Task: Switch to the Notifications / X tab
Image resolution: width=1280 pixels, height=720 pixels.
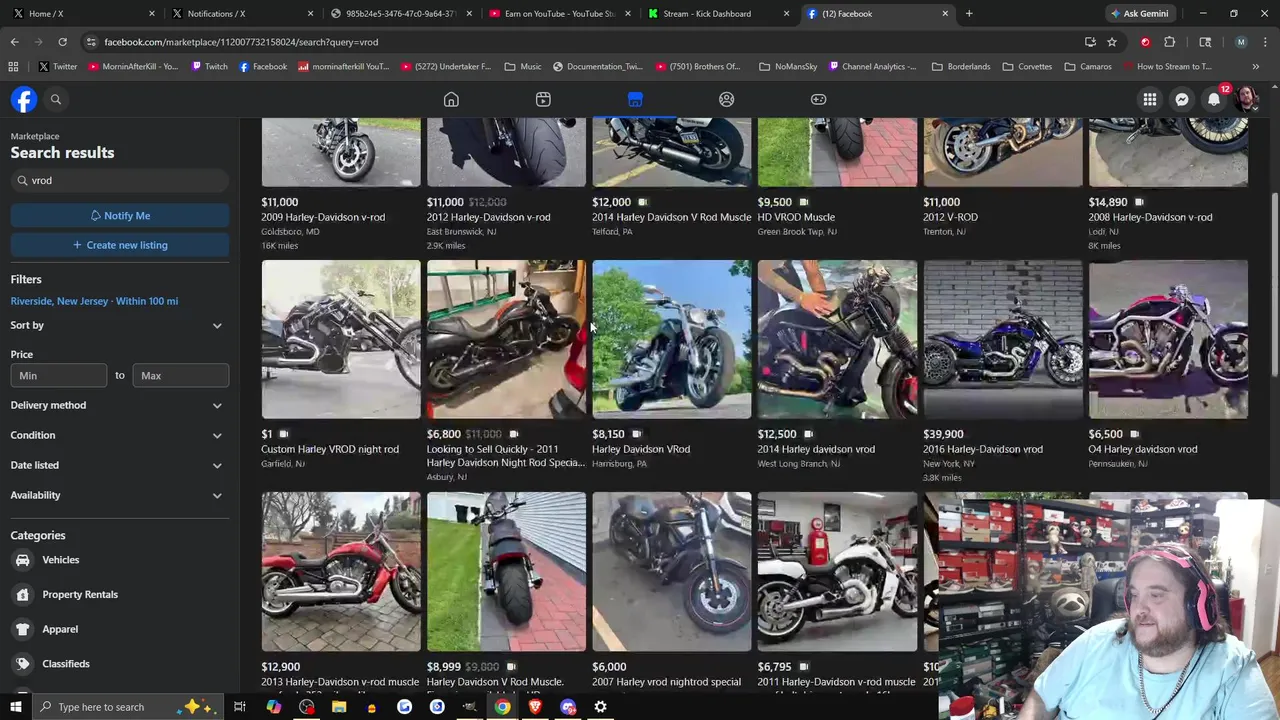Action: coord(240,13)
